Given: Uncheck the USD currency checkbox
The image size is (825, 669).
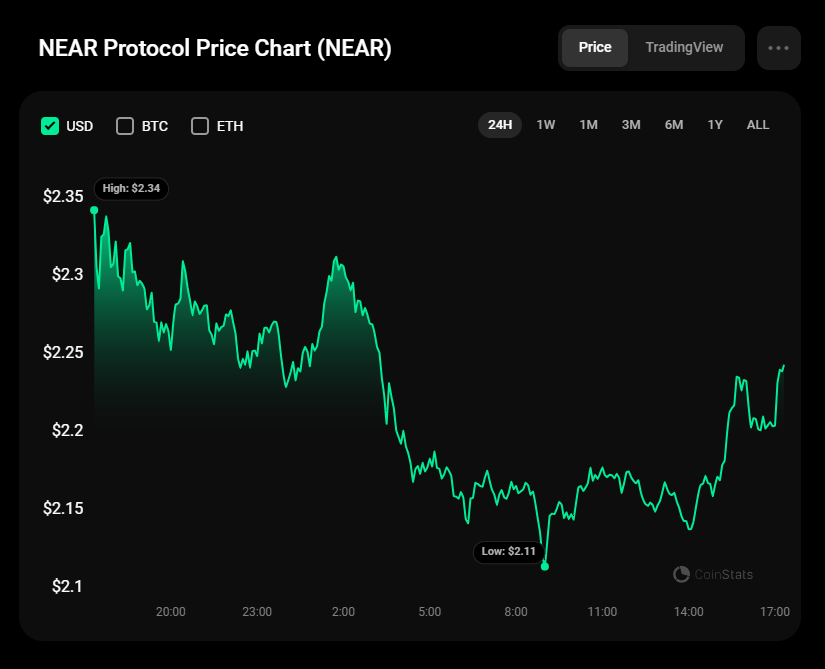Looking at the screenshot, I should point(50,126).
